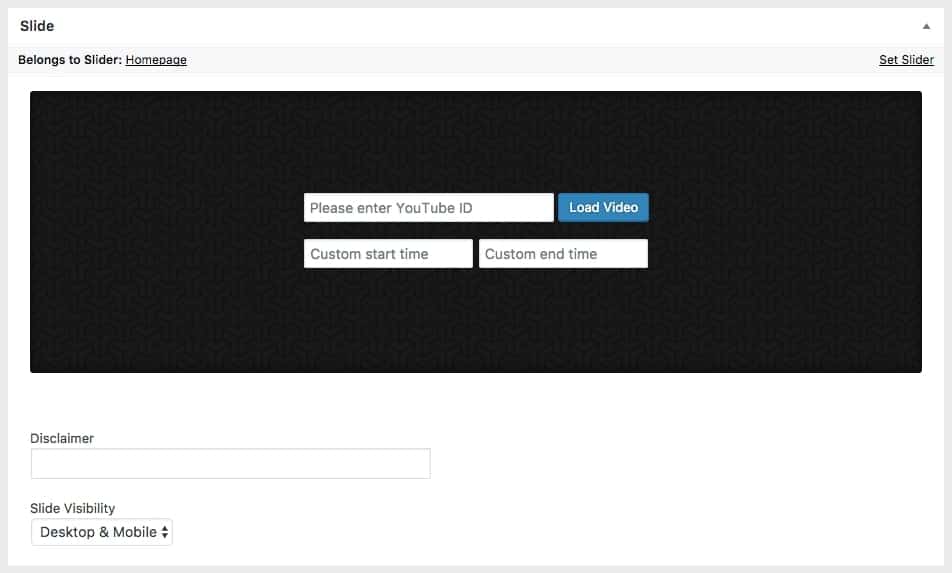Screen dimensions: 952x573
Task: Open the Homepage slider link
Action: point(156,59)
